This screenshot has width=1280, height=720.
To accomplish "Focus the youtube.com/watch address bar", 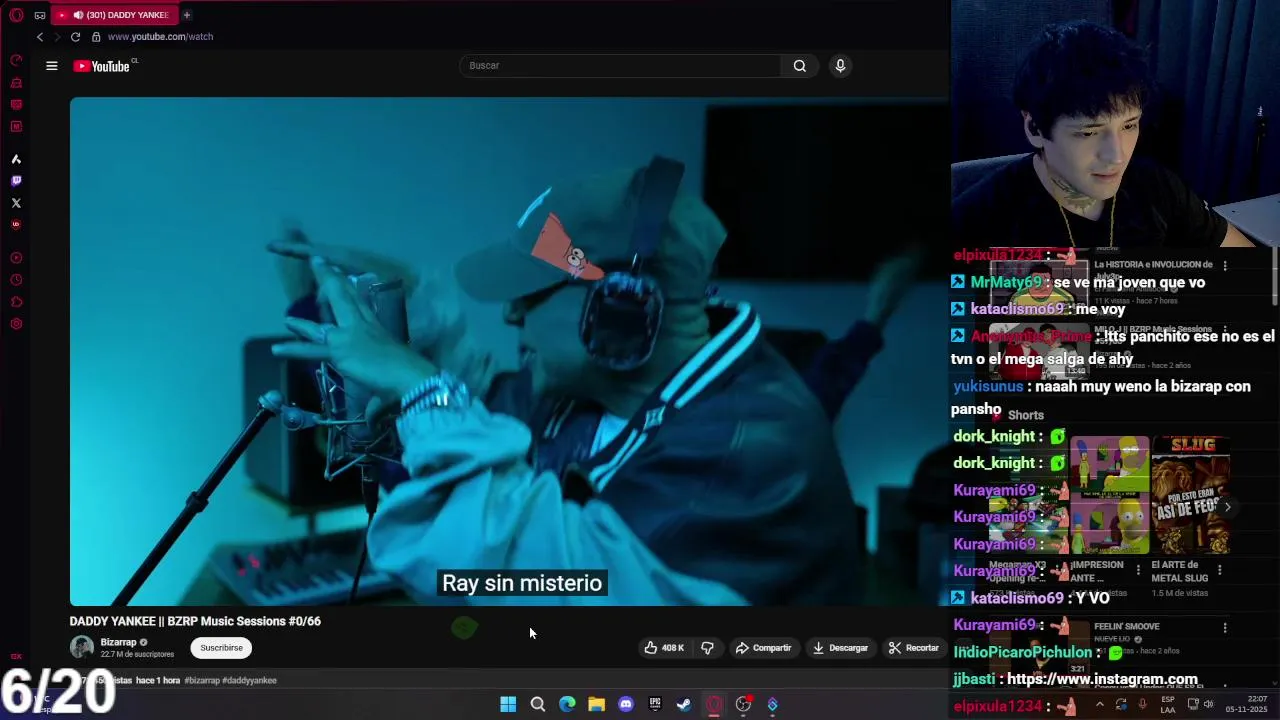I will tap(160, 37).
